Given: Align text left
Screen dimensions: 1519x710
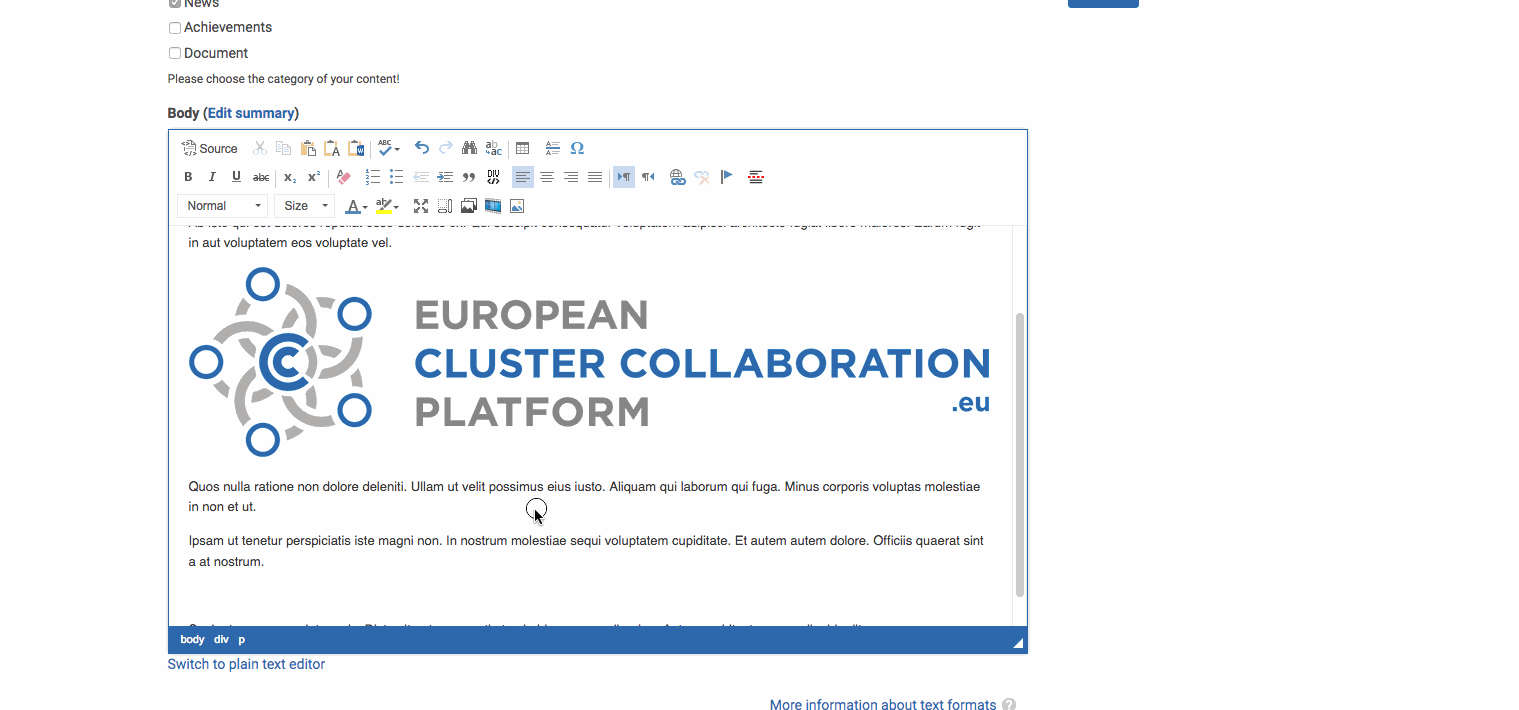Looking at the screenshot, I should pyautogui.click(x=523, y=177).
